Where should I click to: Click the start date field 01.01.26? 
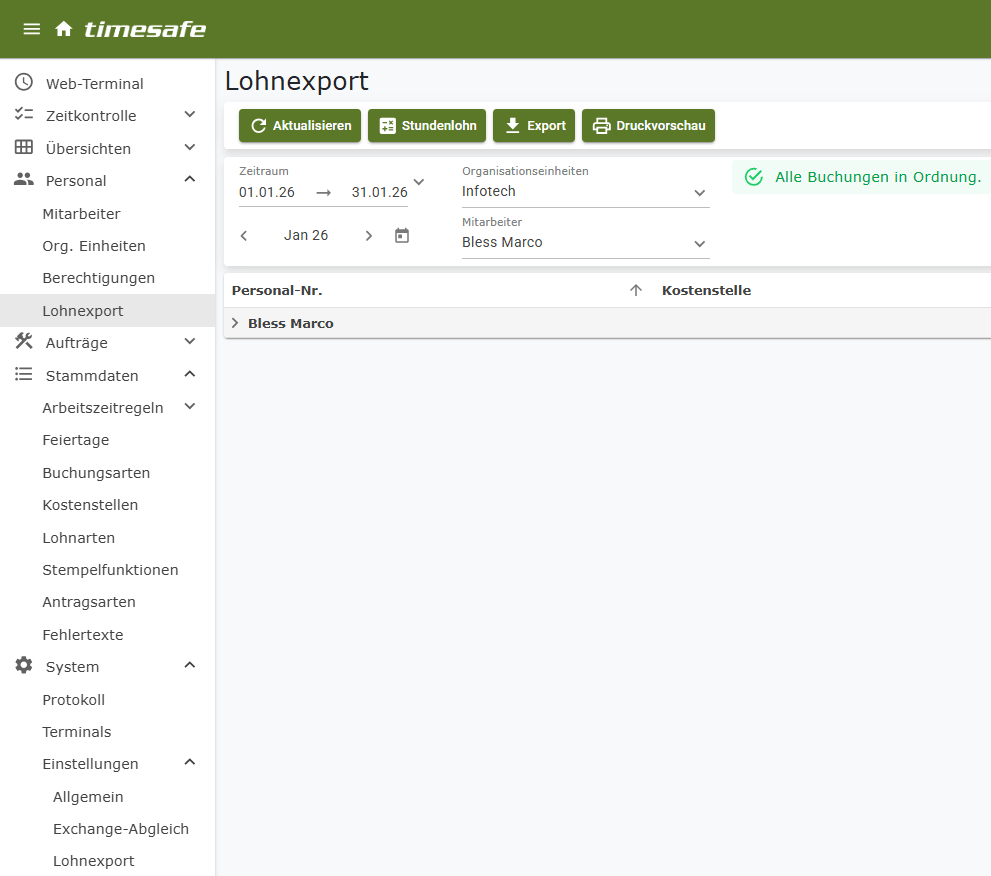coord(267,192)
